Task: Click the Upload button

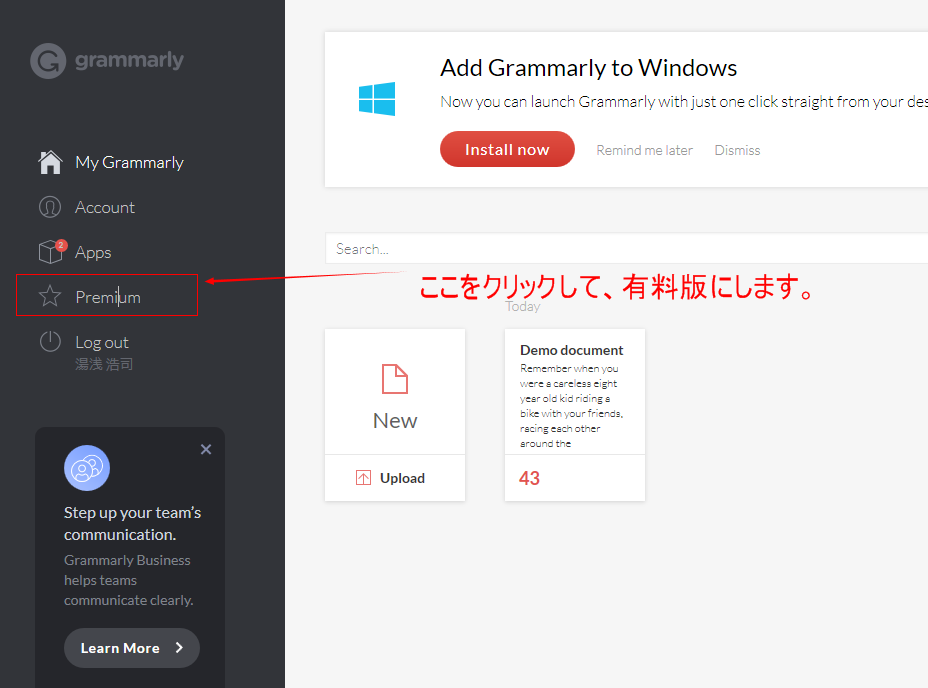Action: click(x=395, y=478)
